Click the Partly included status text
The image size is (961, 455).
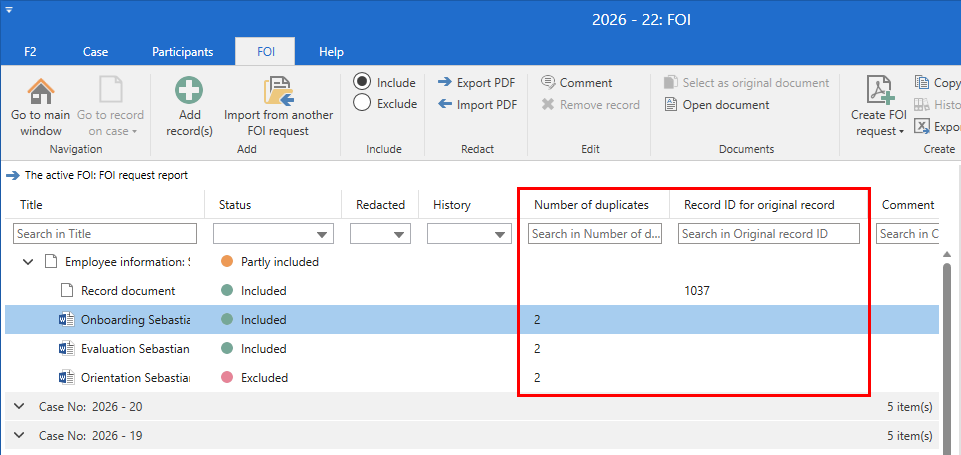(x=279, y=262)
